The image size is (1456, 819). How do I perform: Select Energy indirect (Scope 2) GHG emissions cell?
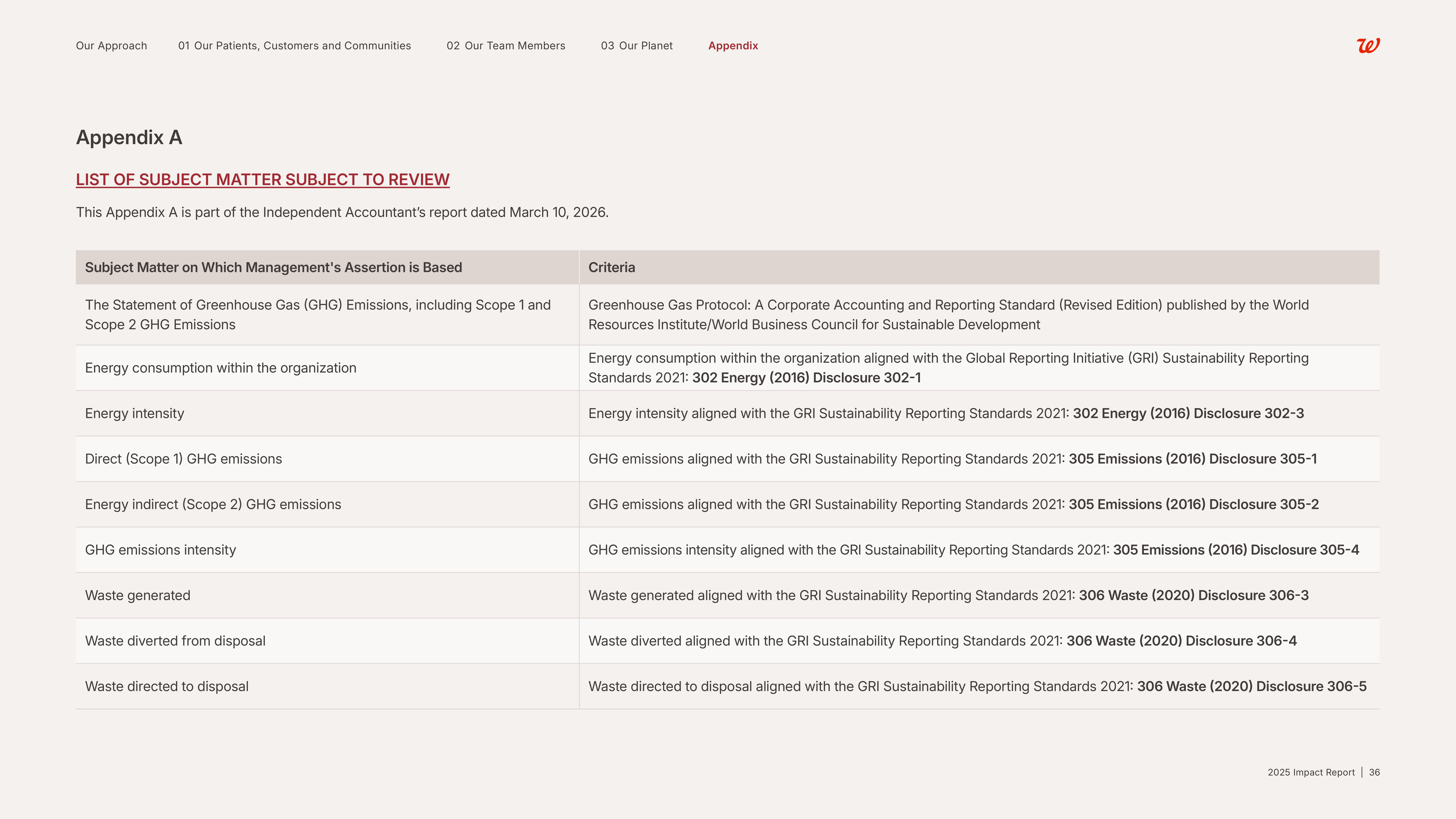click(x=327, y=505)
